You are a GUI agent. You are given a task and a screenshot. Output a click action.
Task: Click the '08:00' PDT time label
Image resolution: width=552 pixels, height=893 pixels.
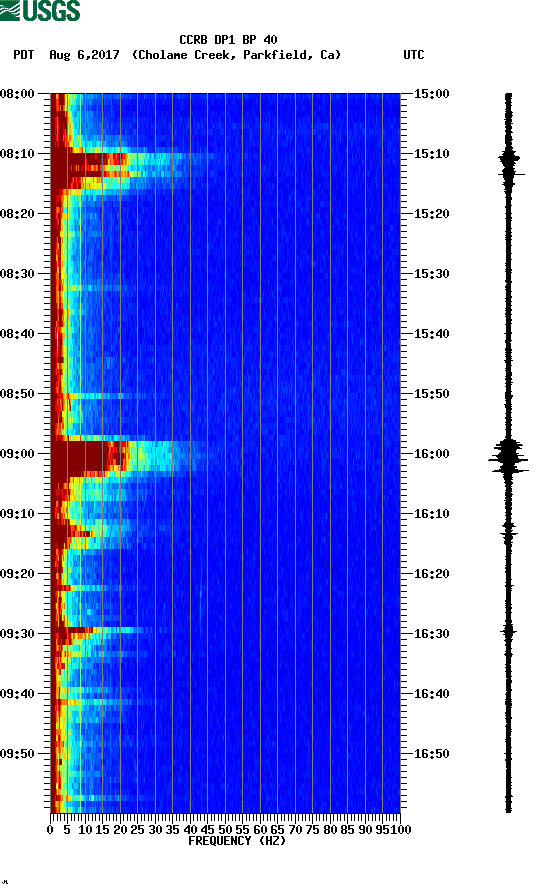(x=17, y=93)
